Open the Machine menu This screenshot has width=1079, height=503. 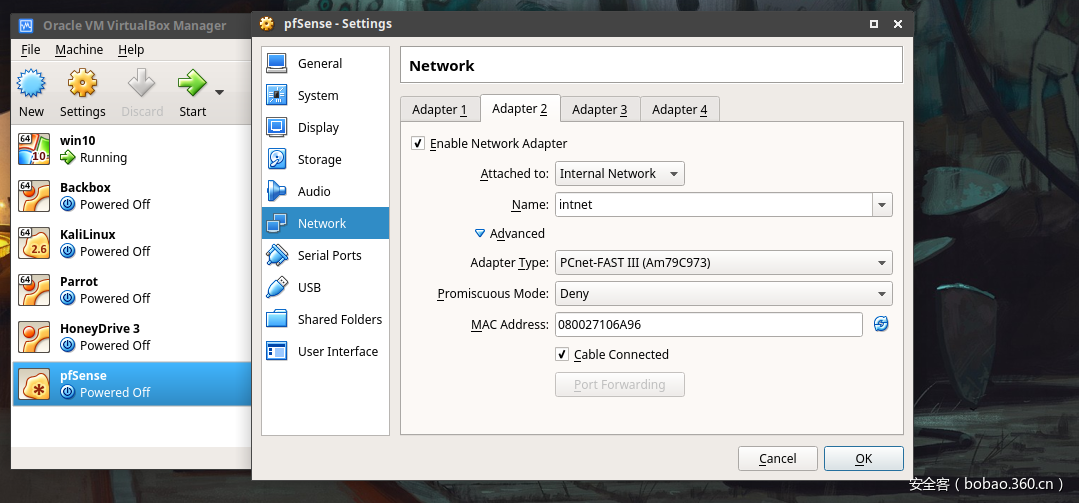click(x=79, y=49)
